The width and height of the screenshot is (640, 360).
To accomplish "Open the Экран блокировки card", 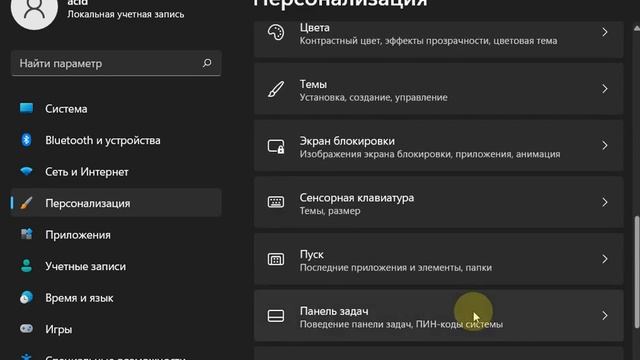I will [x=439, y=145].
